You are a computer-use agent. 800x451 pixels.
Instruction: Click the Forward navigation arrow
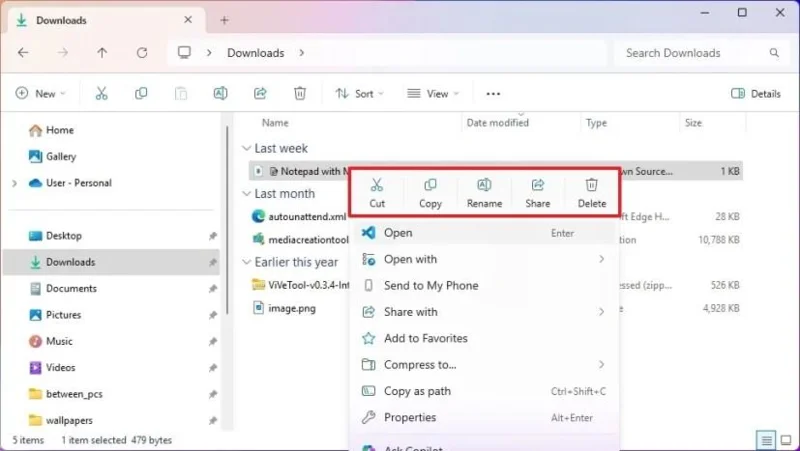63,53
